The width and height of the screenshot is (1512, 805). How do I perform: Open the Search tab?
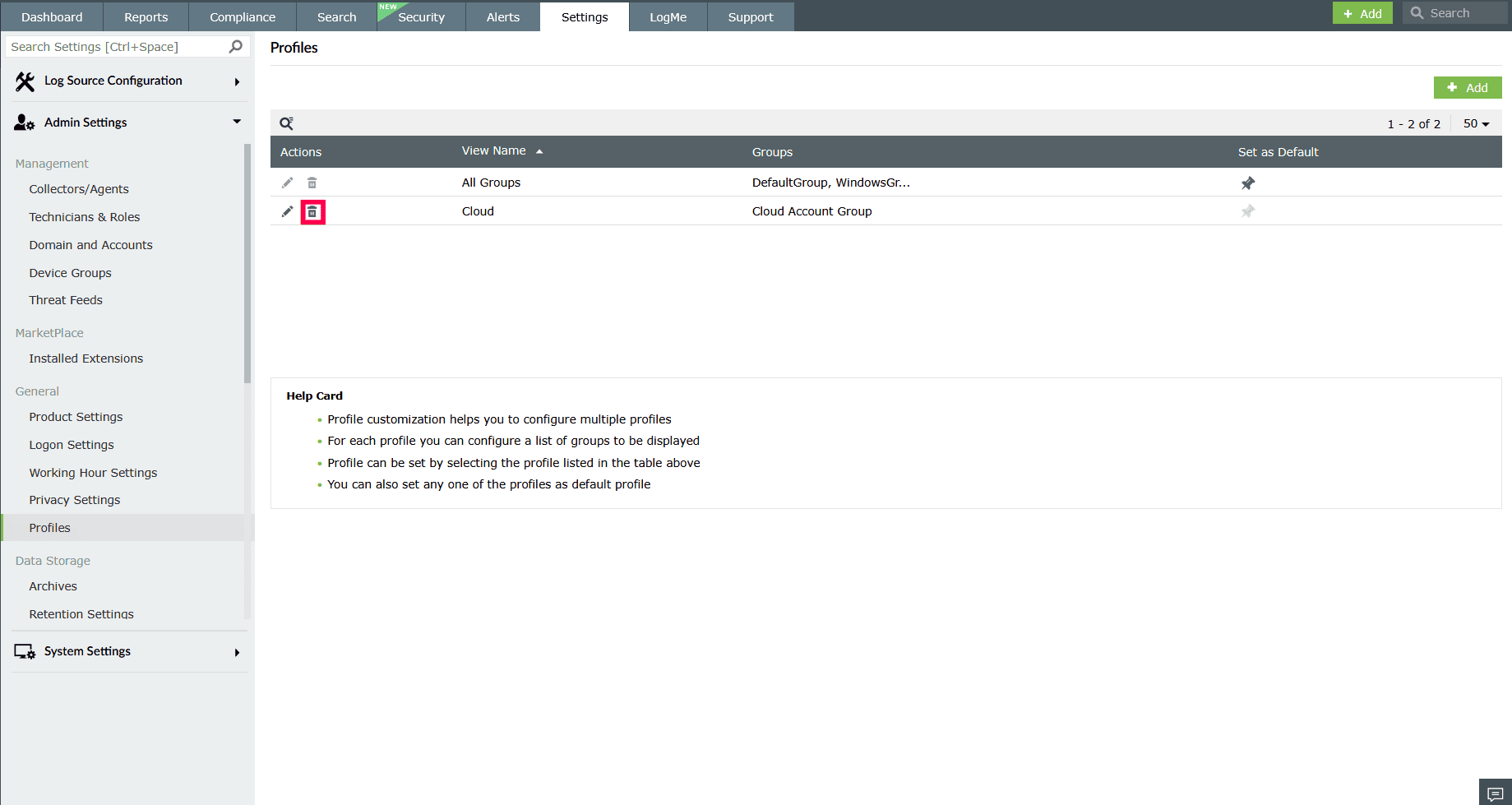(x=337, y=16)
